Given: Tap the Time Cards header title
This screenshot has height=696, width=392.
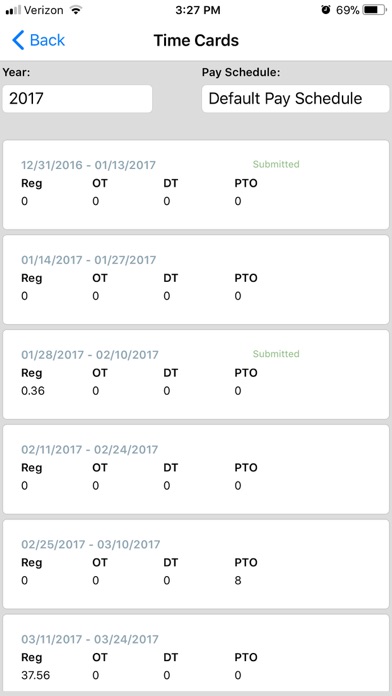Looking at the screenshot, I should coord(196,40).
